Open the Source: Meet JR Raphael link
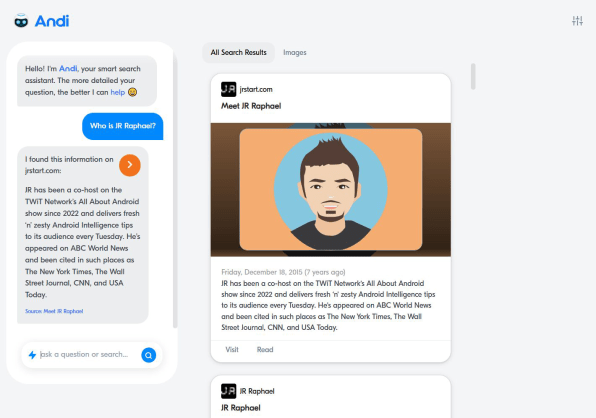This screenshot has width=596, height=418. (x=54, y=311)
